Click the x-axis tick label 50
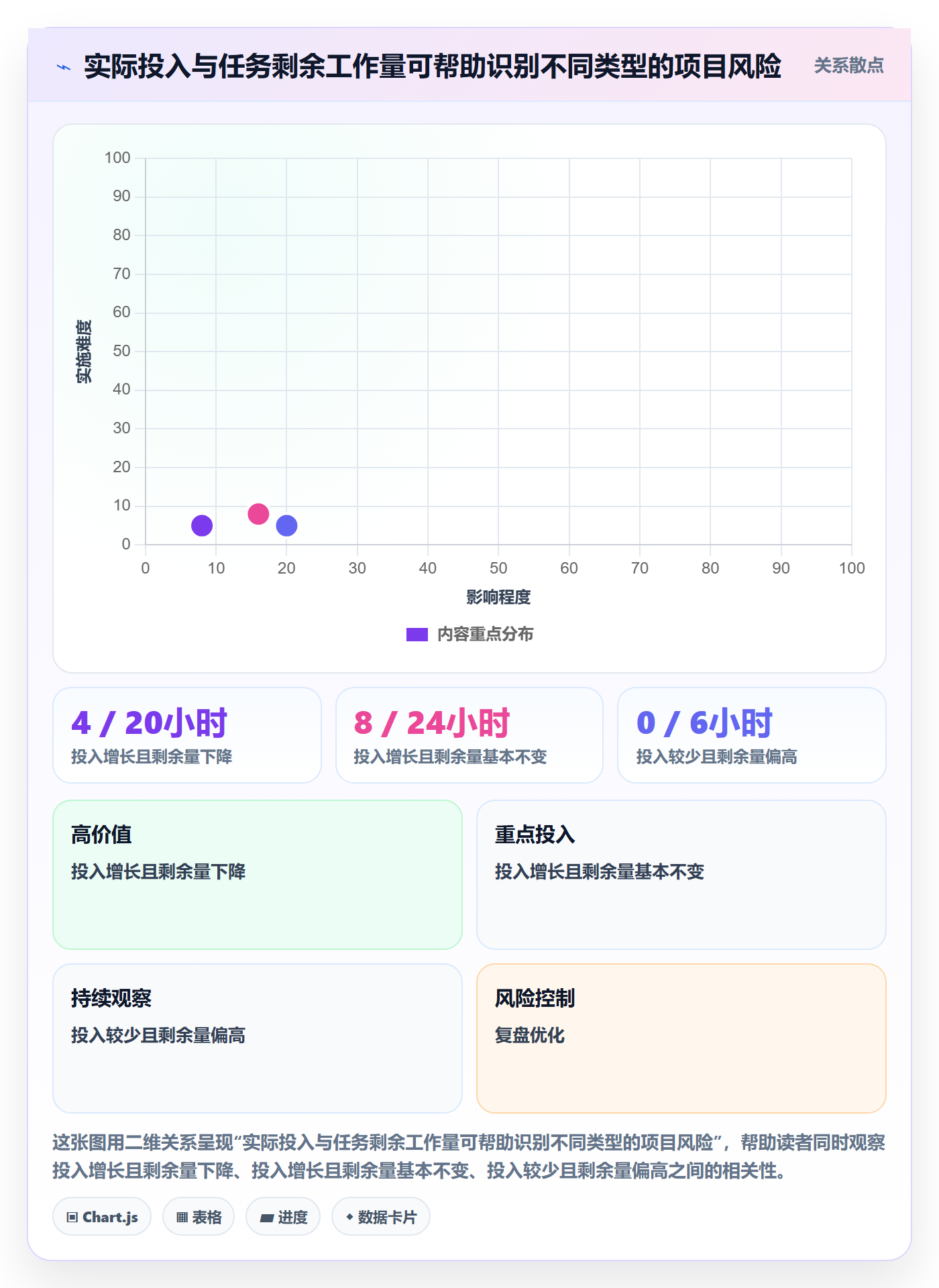 tap(498, 568)
